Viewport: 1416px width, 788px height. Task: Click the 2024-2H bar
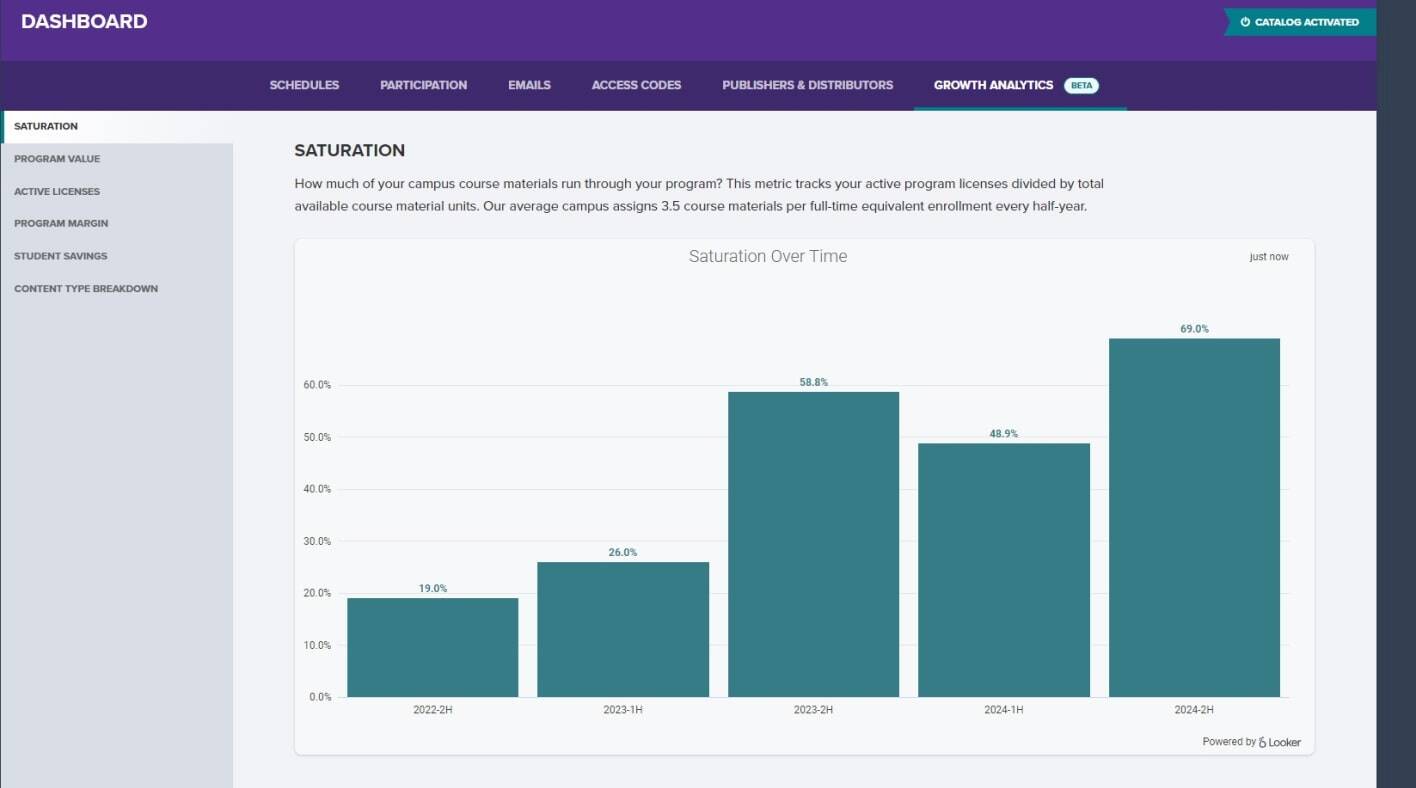point(1194,517)
